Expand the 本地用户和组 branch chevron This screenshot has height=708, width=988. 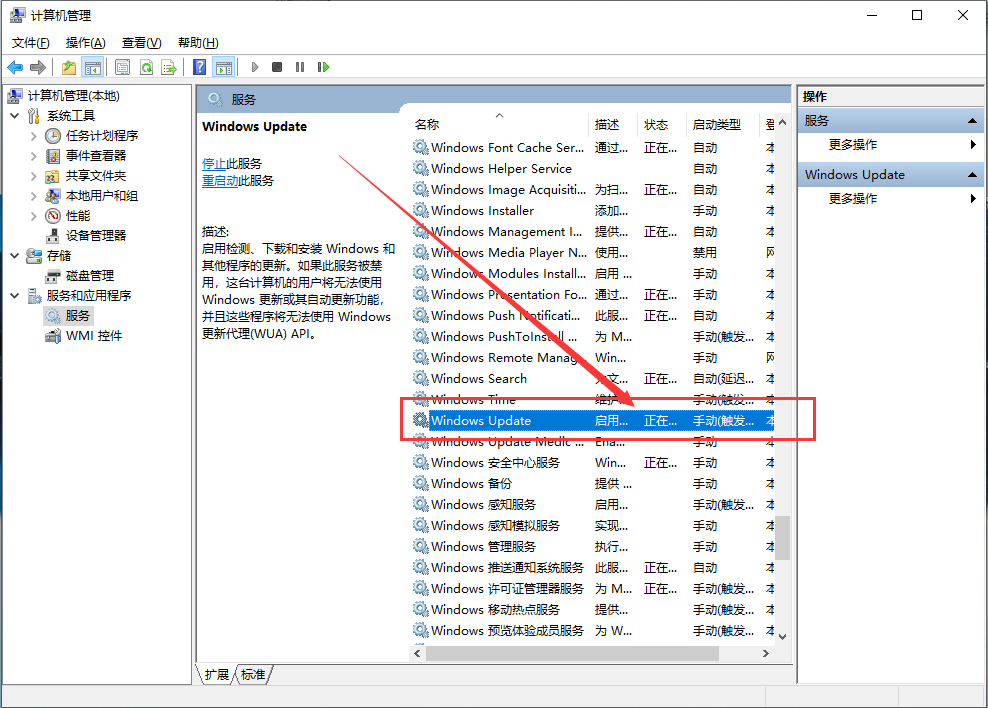click(34, 196)
